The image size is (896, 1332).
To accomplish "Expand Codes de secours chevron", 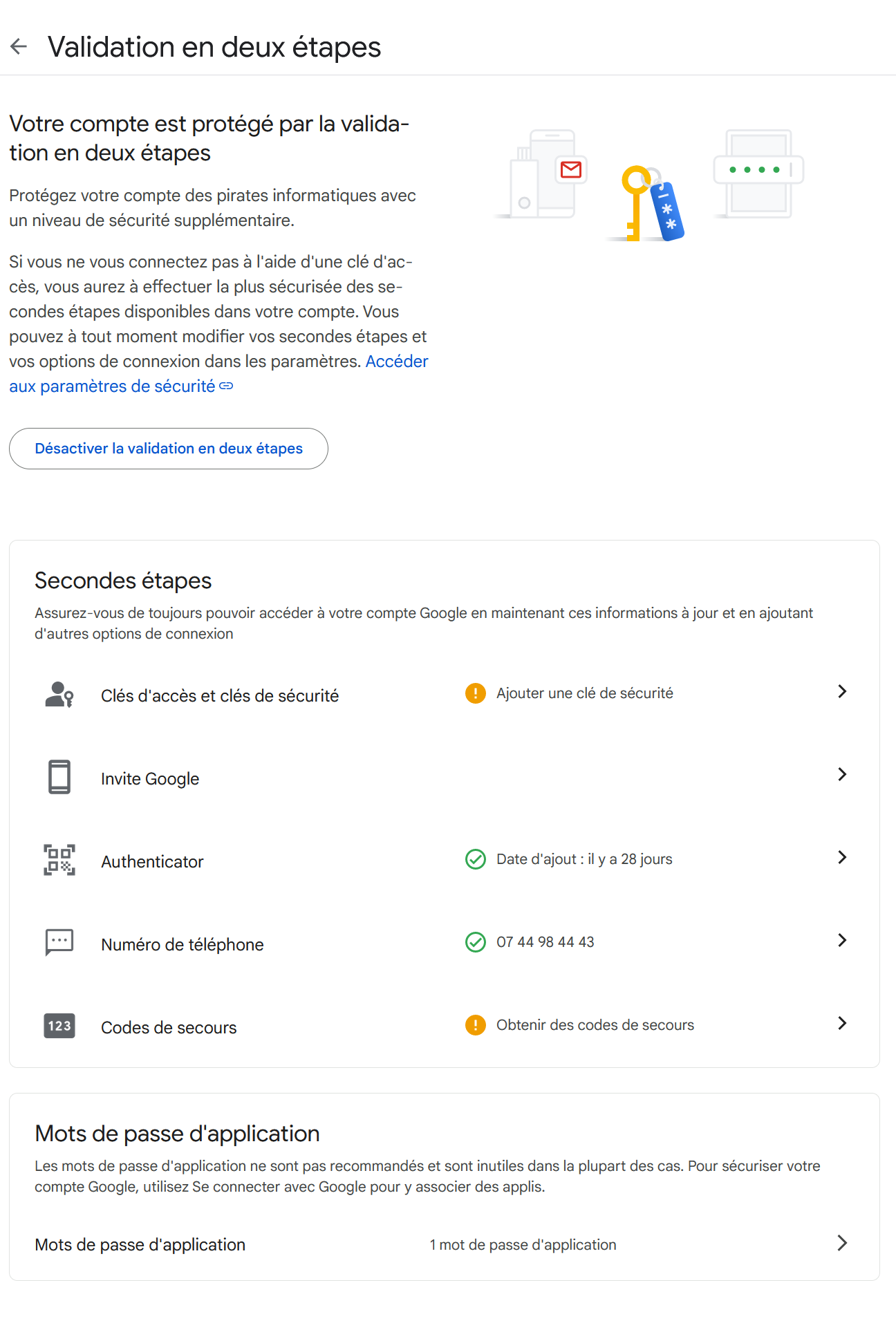I will [842, 1024].
